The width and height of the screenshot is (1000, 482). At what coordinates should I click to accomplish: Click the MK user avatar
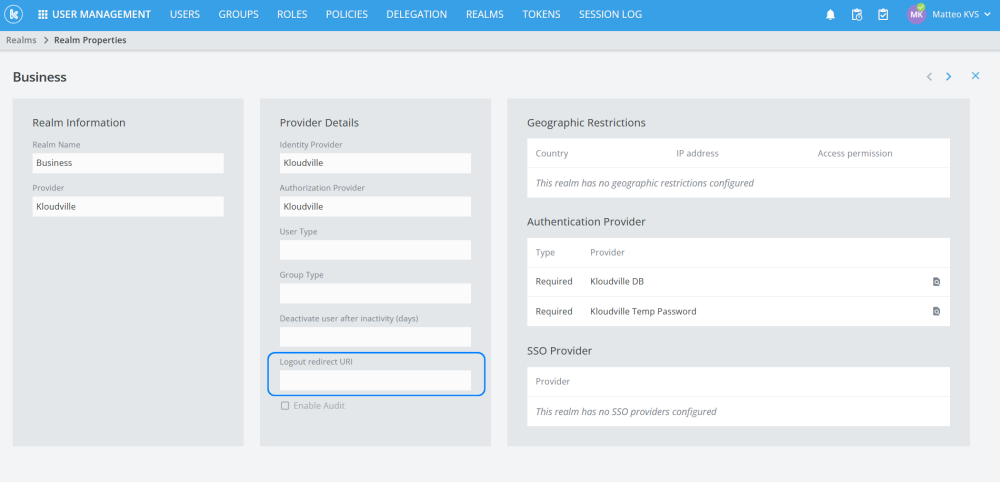tap(916, 15)
